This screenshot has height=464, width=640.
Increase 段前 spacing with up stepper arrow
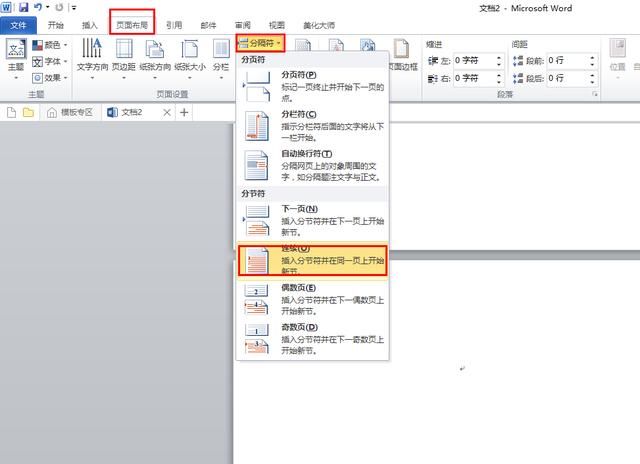point(592,58)
